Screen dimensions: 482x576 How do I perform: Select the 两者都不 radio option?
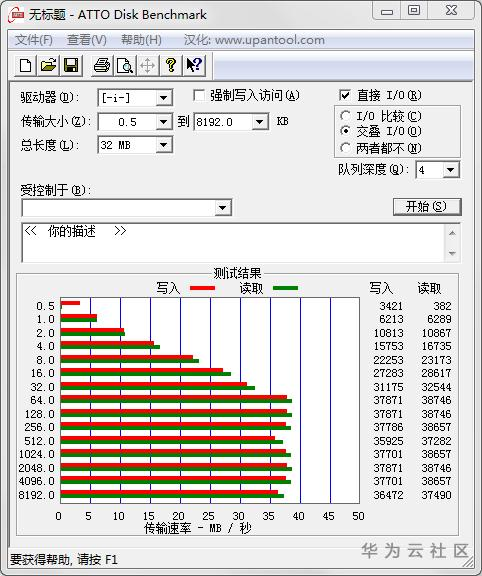(345, 148)
